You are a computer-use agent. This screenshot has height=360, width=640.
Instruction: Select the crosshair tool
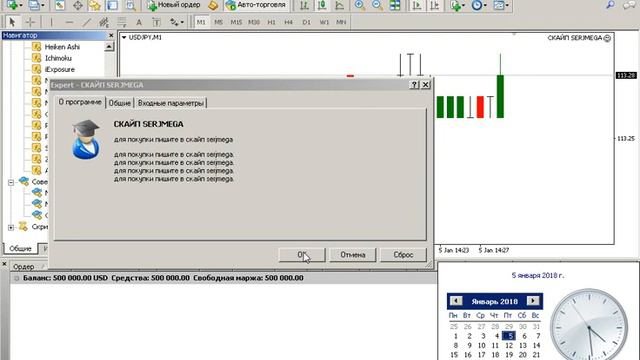coord(31,22)
